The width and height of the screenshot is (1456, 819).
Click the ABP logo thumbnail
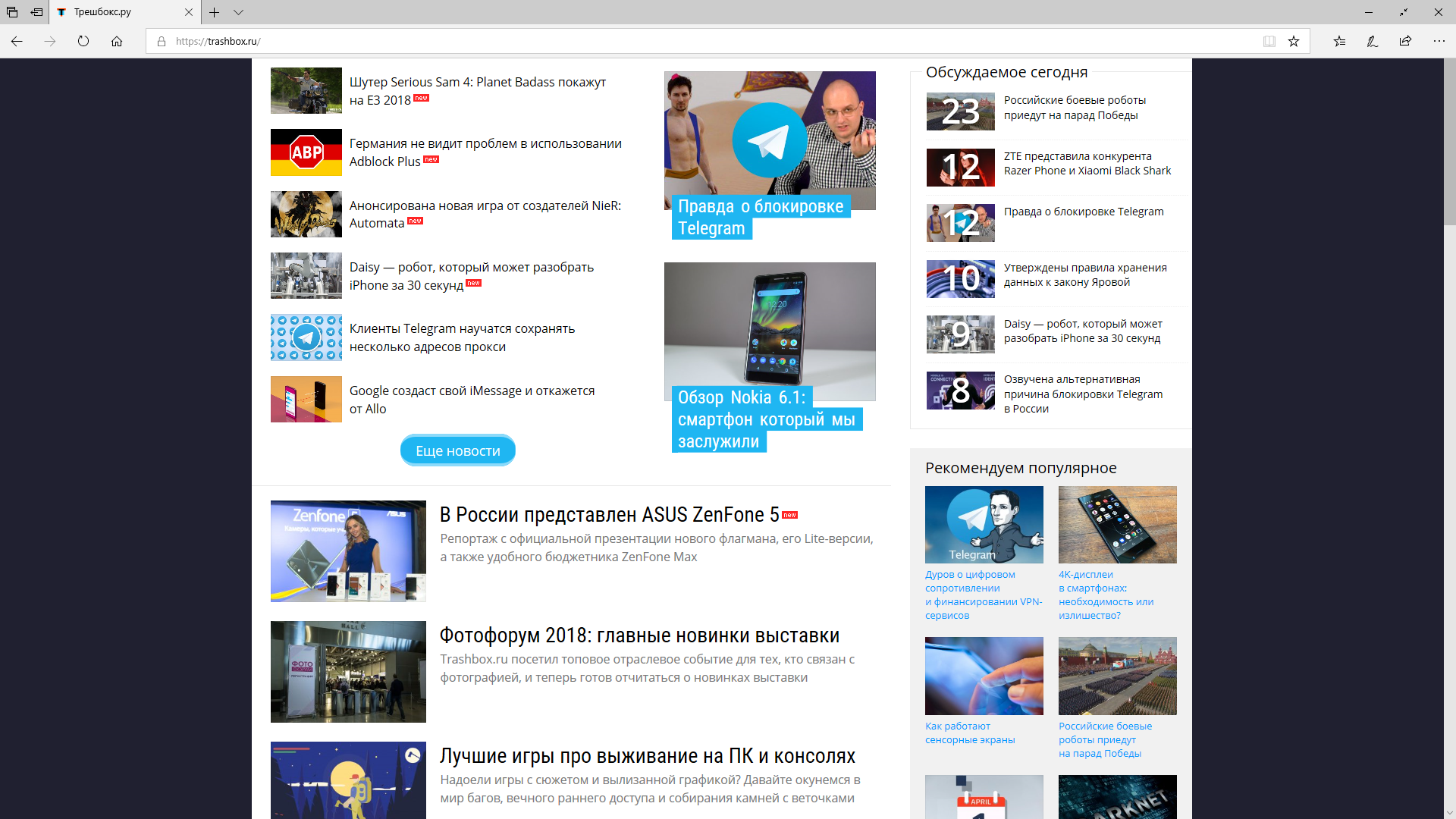306,152
